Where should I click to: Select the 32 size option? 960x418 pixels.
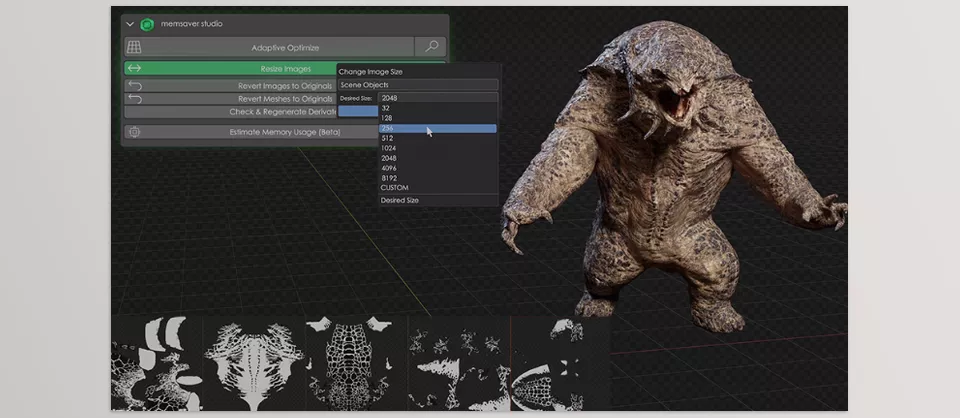436,109
